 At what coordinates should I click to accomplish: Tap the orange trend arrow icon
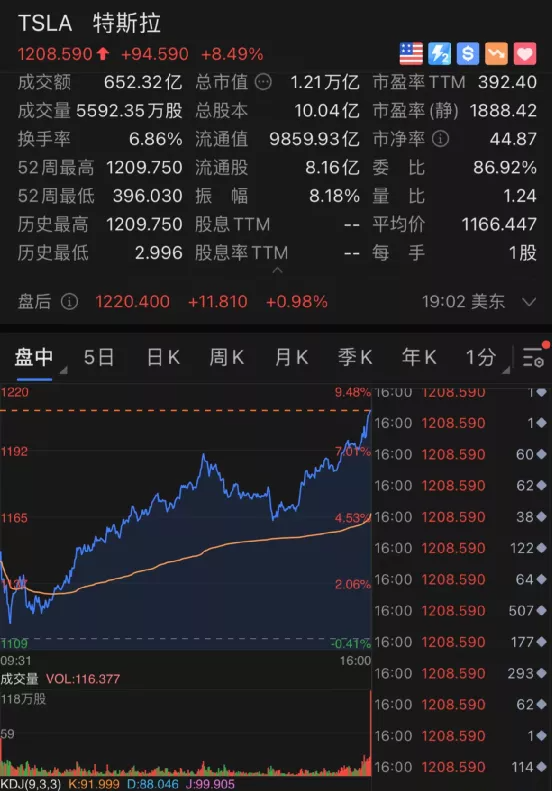click(x=496, y=53)
